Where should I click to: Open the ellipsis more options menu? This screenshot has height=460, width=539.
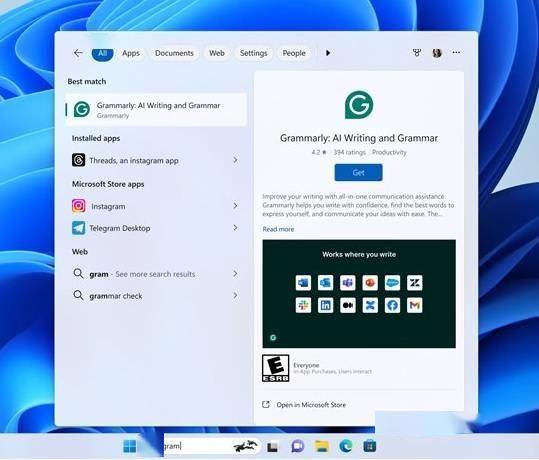point(456,53)
